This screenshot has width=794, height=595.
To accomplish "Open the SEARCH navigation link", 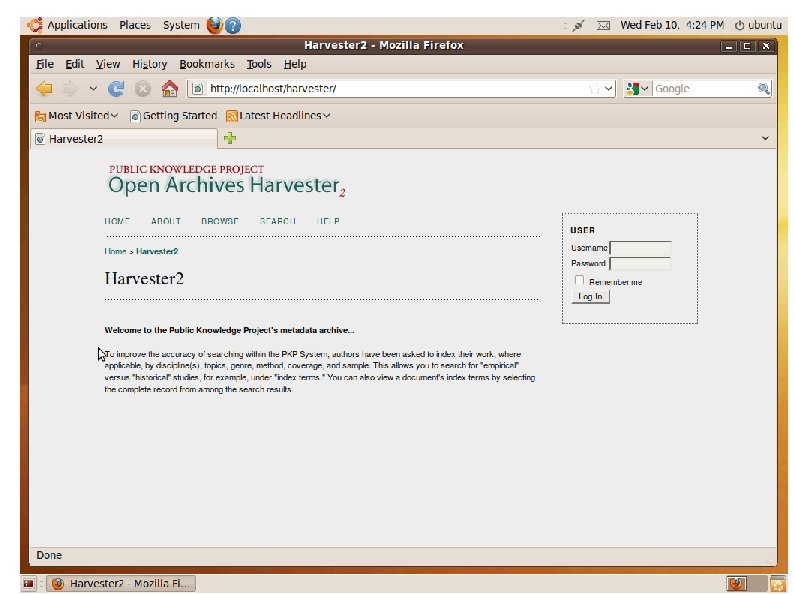I will (x=277, y=221).
